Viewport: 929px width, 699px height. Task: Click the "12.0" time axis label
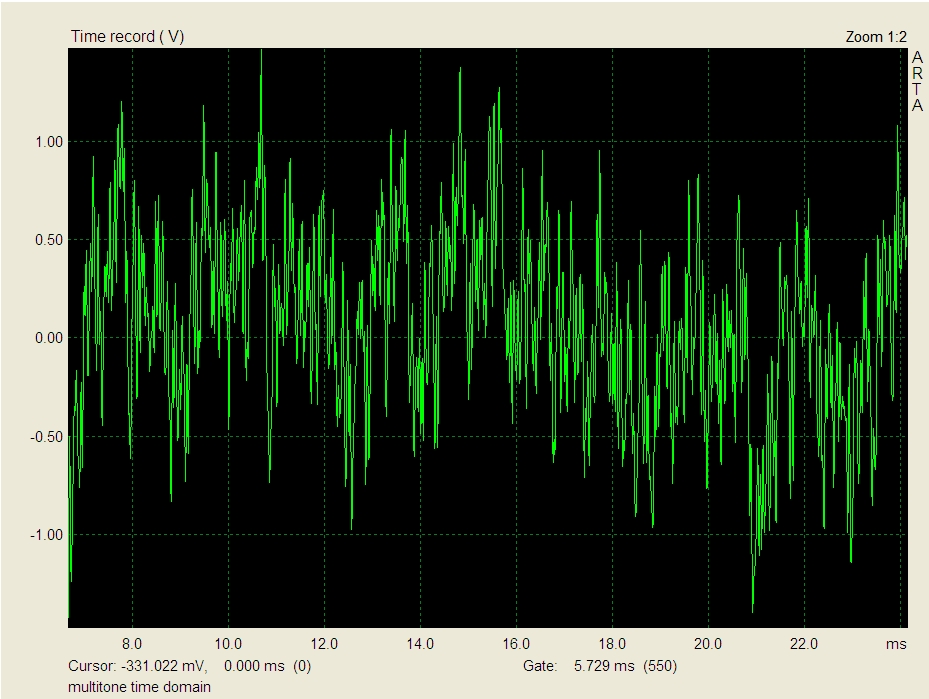pos(324,644)
